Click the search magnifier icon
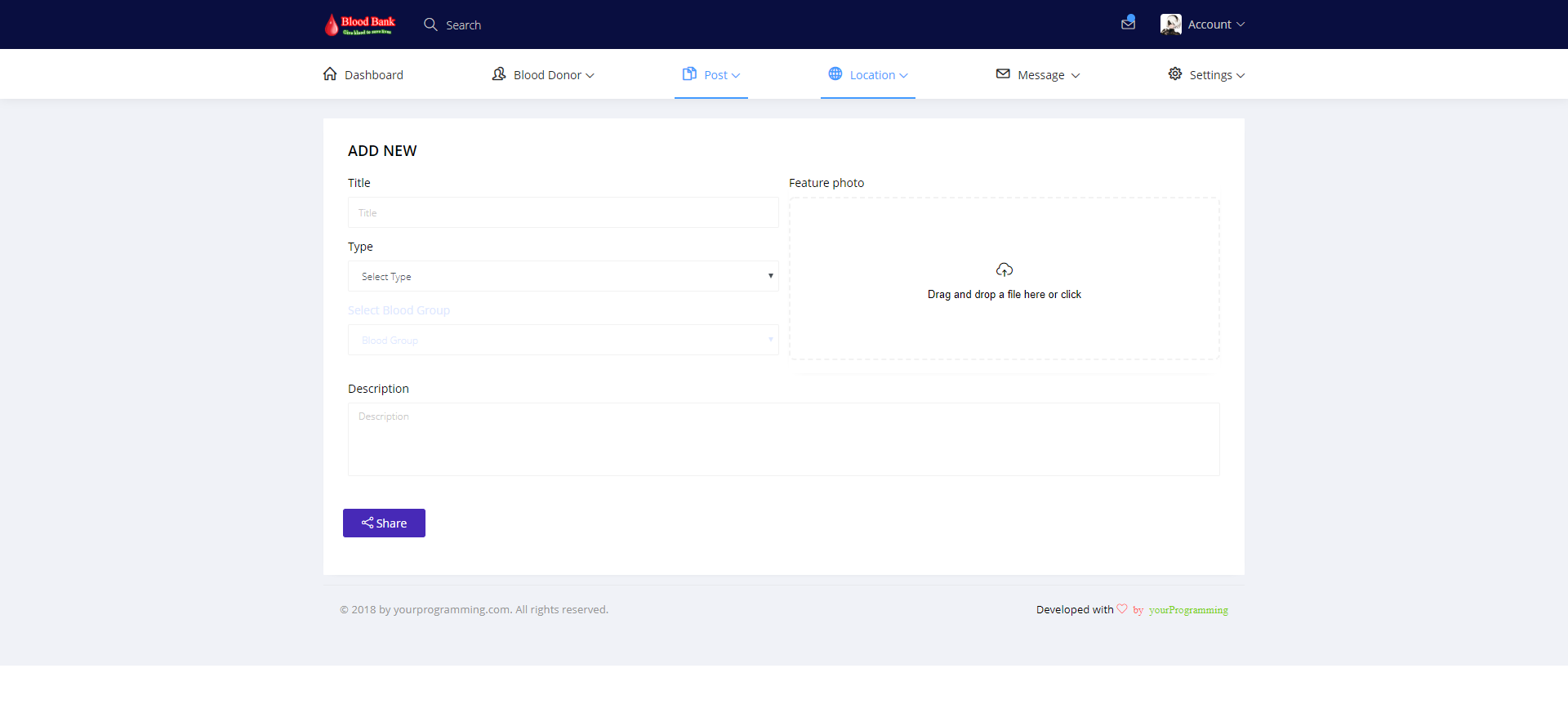The image size is (1568, 726). pyautogui.click(x=430, y=24)
